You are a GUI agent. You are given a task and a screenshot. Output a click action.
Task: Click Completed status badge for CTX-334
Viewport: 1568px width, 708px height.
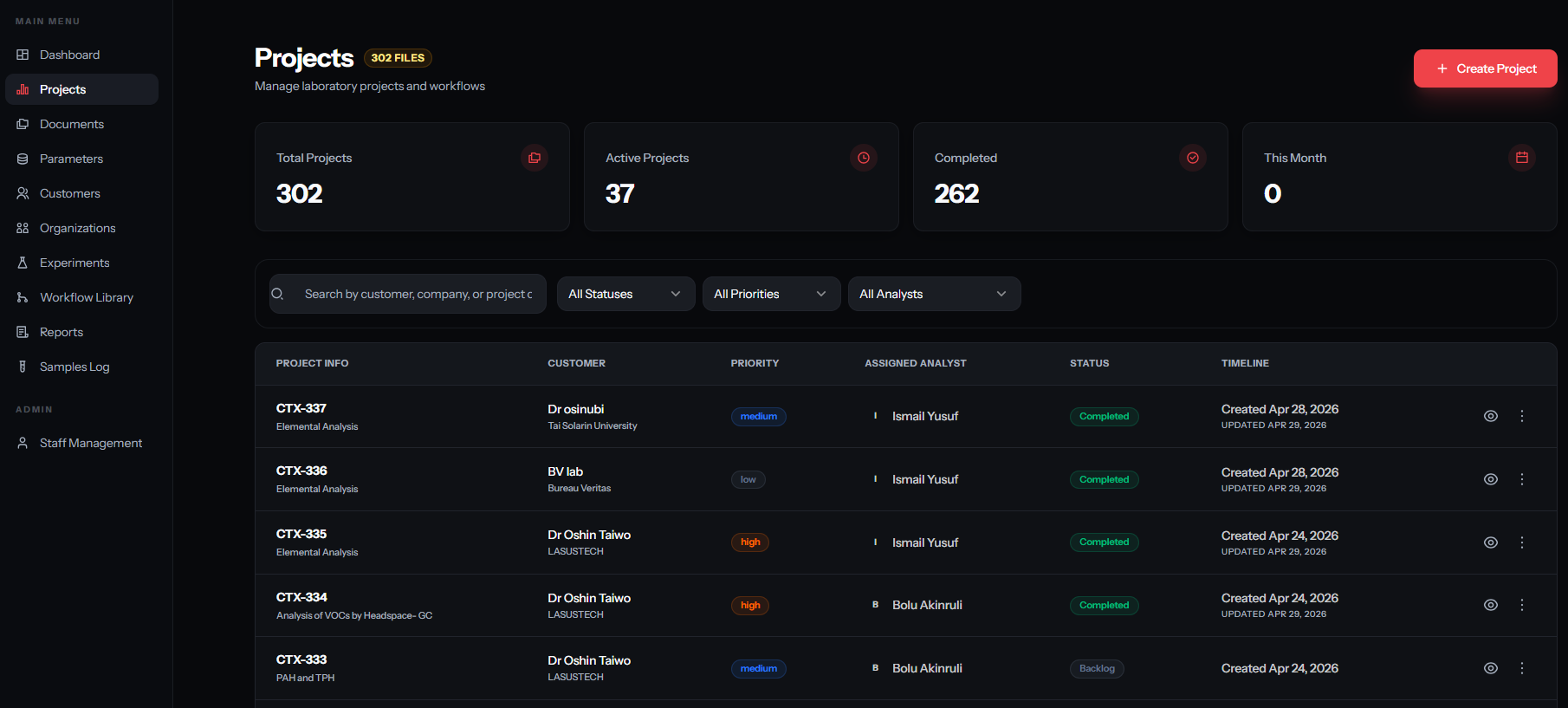point(1104,605)
